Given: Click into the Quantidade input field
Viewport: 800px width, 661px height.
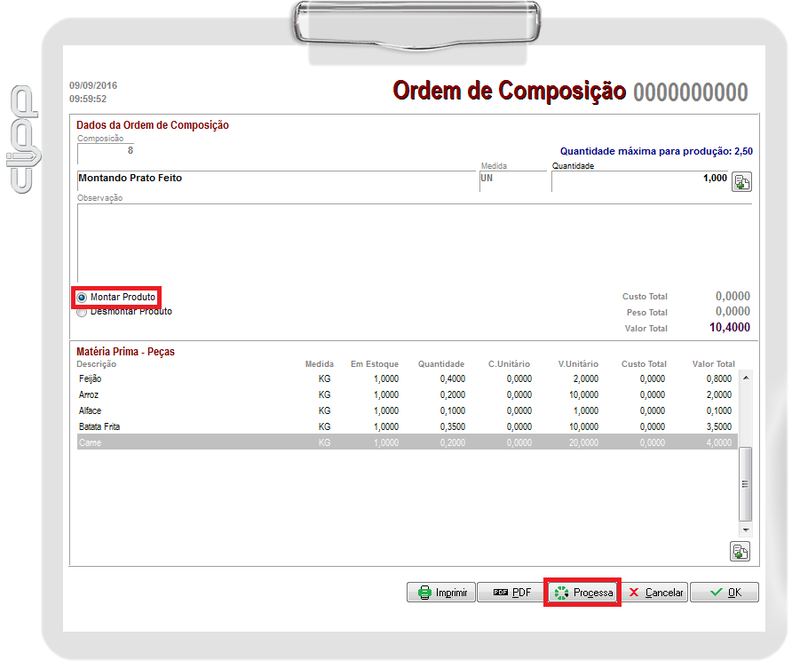Looking at the screenshot, I should (x=640, y=179).
